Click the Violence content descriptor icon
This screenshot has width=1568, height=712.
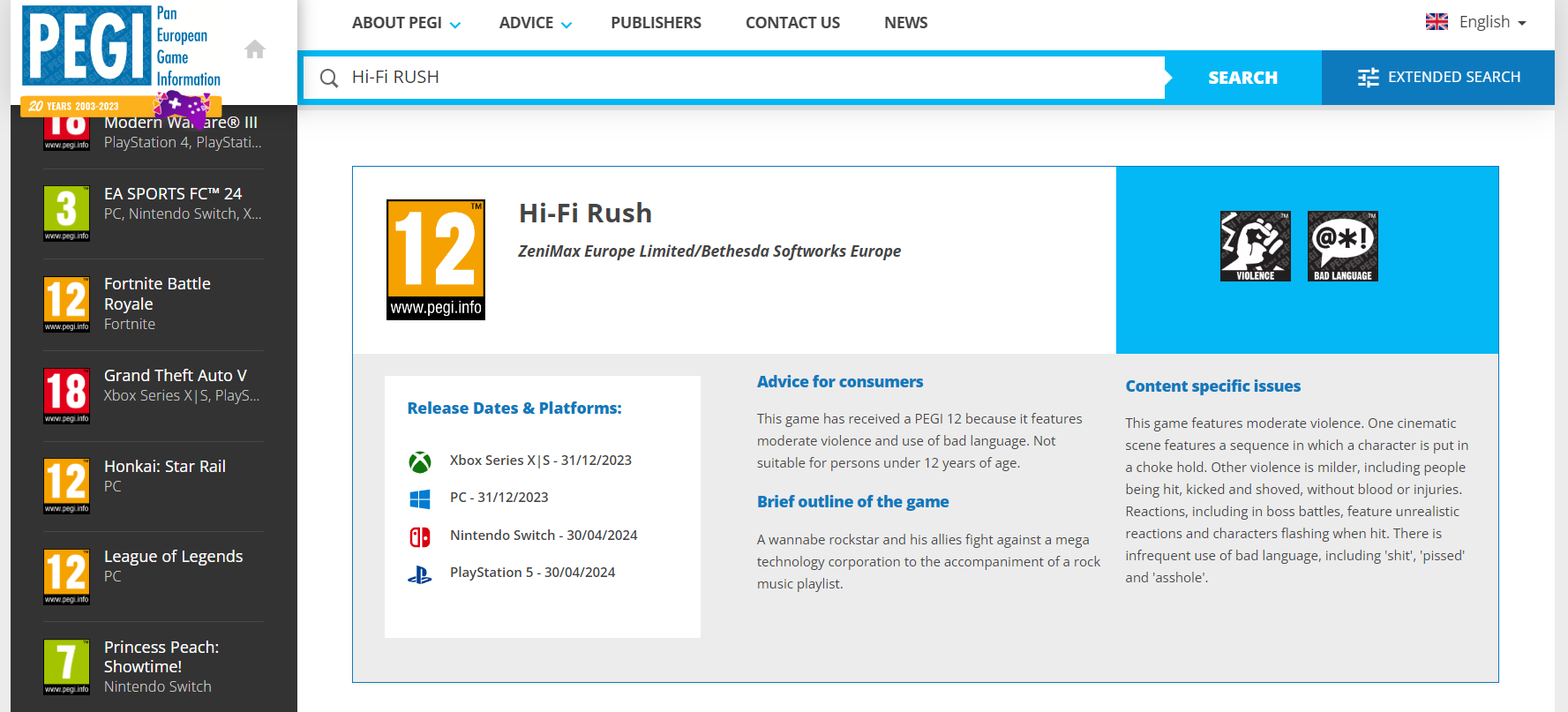[1255, 246]
